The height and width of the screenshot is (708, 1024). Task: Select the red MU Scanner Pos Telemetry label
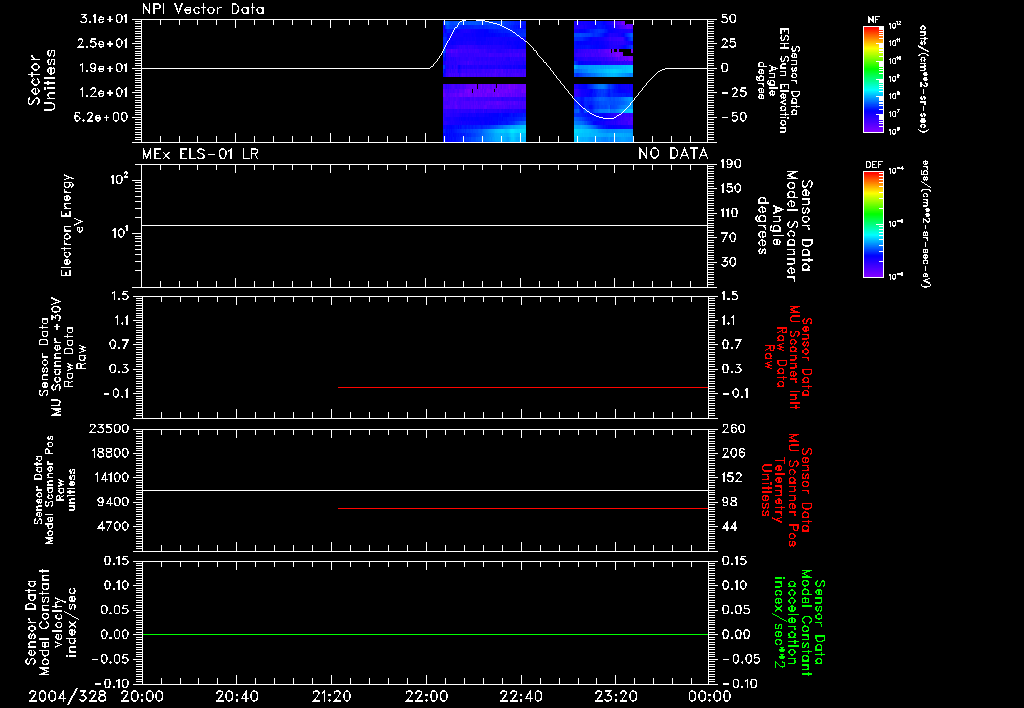coord(787,490)
